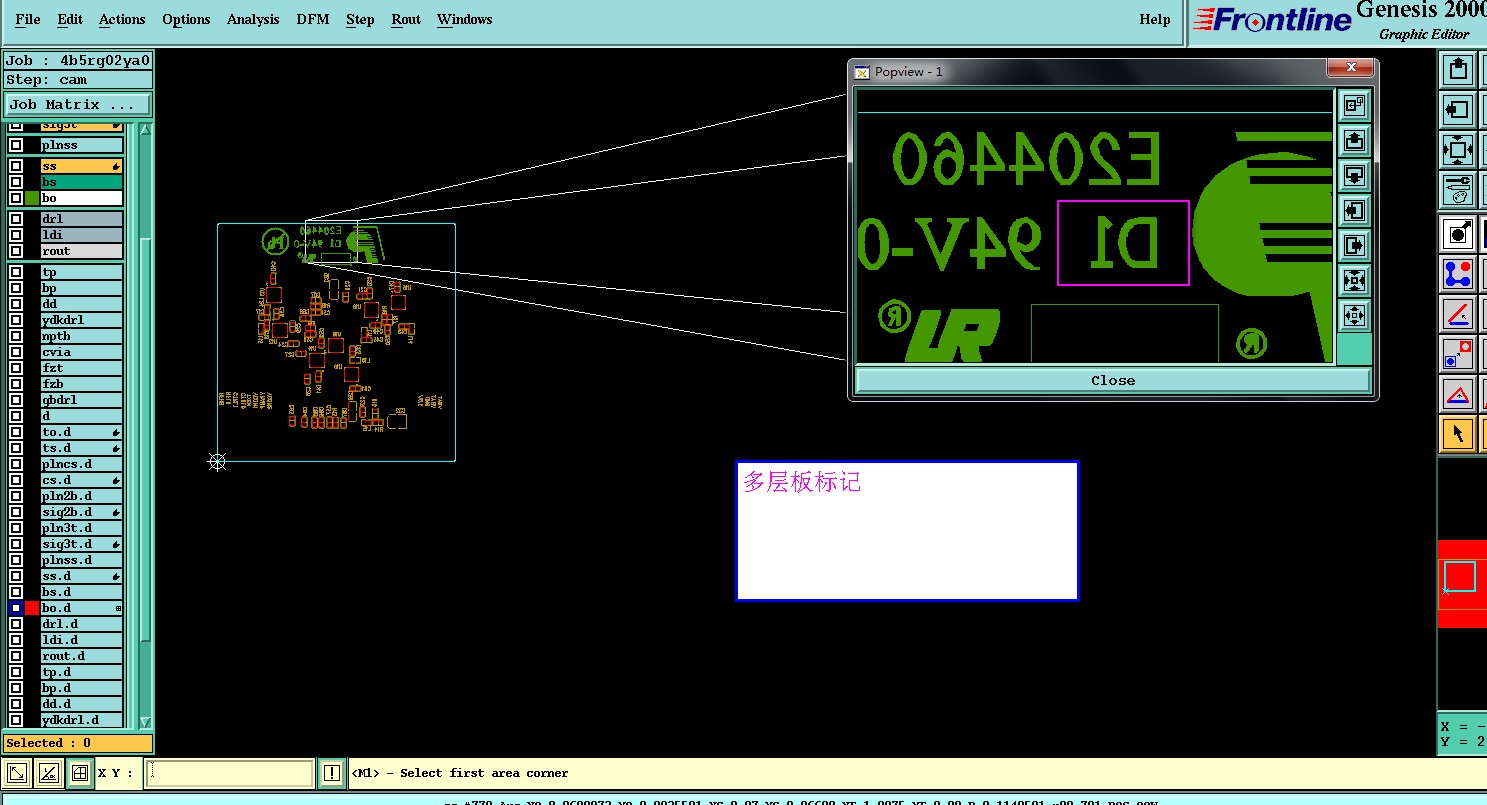Select the ldi layer name
1487x805 pixels.
pos(82,235)
